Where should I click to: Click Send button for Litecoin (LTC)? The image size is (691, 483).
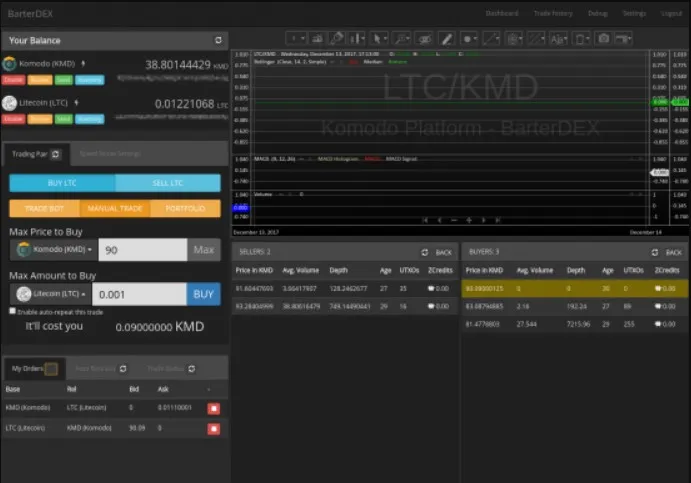[63, 119]
